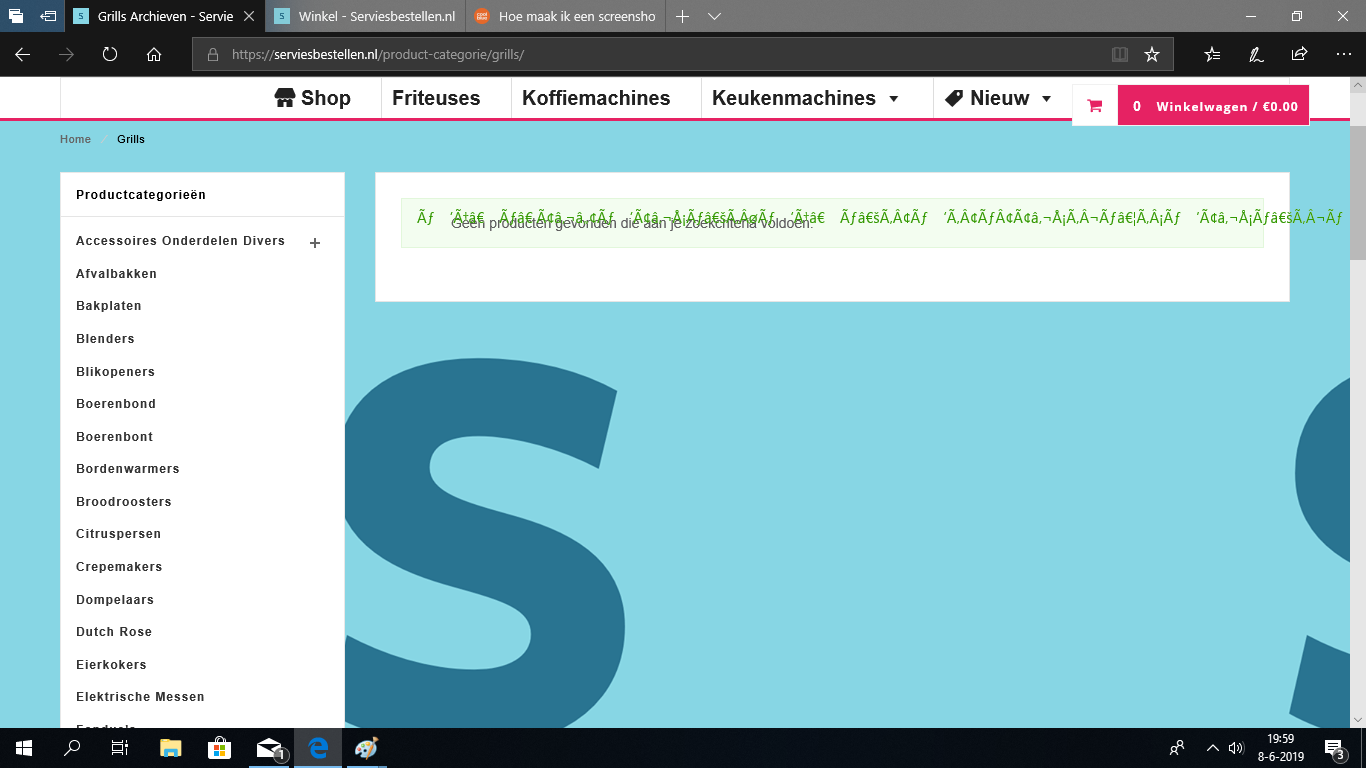Add notes with the pen icon
Viewport: 1366px width, 768px height.
(x=1256, y=54)
